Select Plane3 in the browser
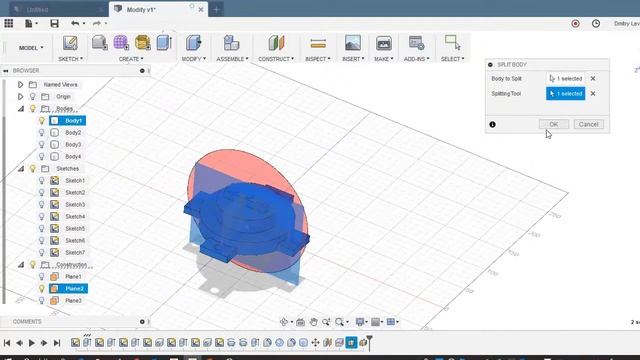Image resolution: width=640 pixels, height=360 pixels. pyautogui.click(x=73, y=300)
